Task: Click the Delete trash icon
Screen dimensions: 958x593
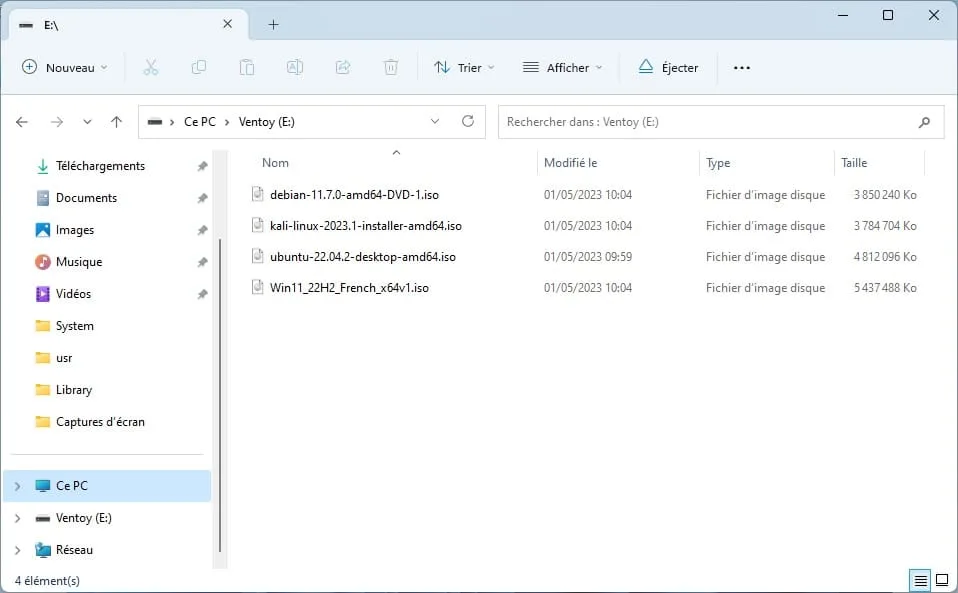Action: click(x=391, y=68)
